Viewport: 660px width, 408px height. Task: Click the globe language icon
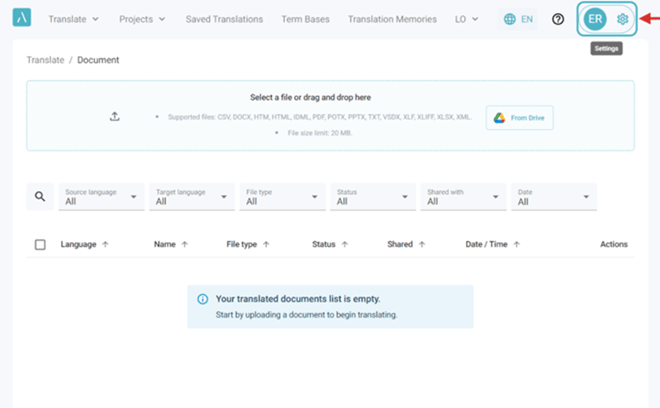point(510,19)
